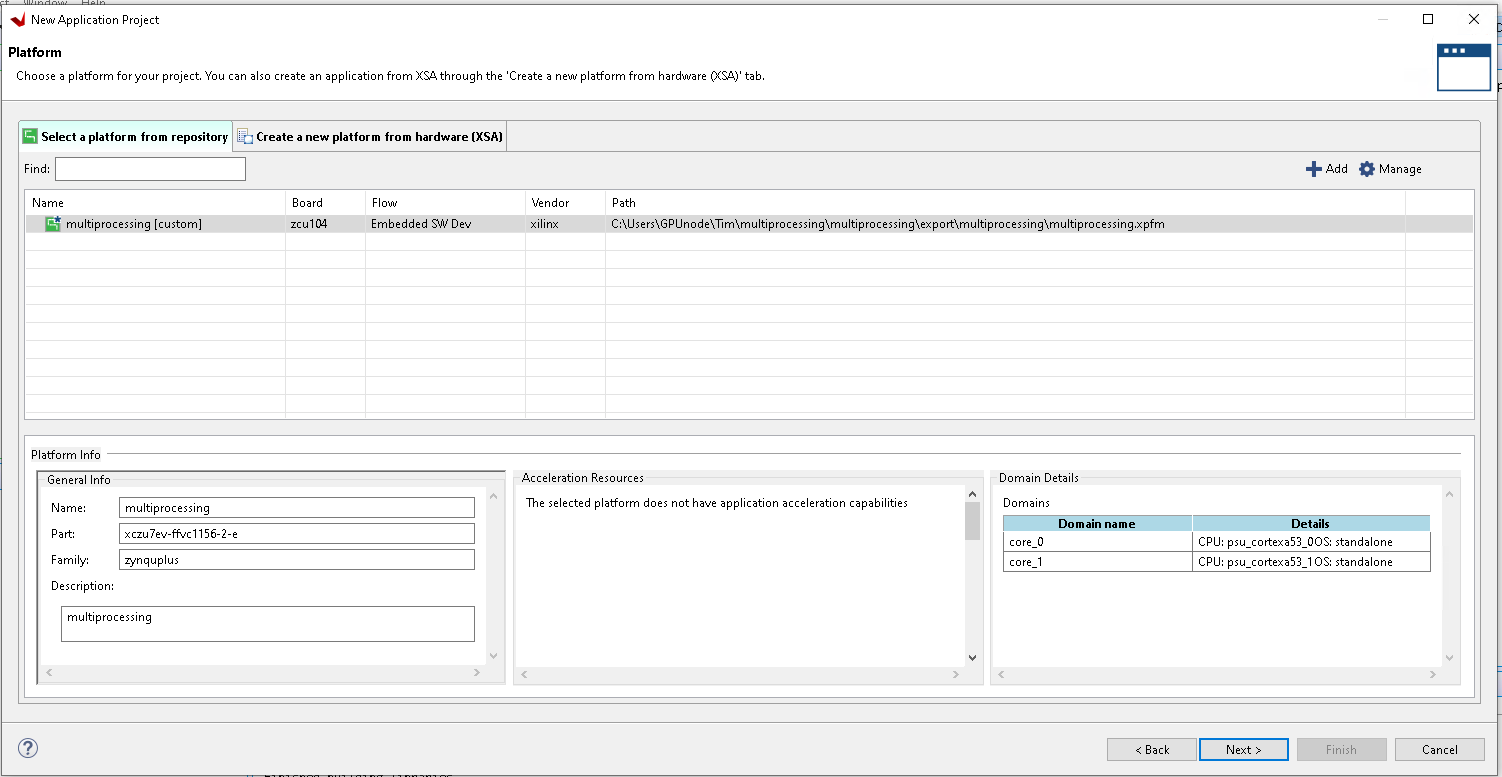Click the acceleration capabilities message text
The width and height of the screenshot is (1502, 777).
point(717,503)
